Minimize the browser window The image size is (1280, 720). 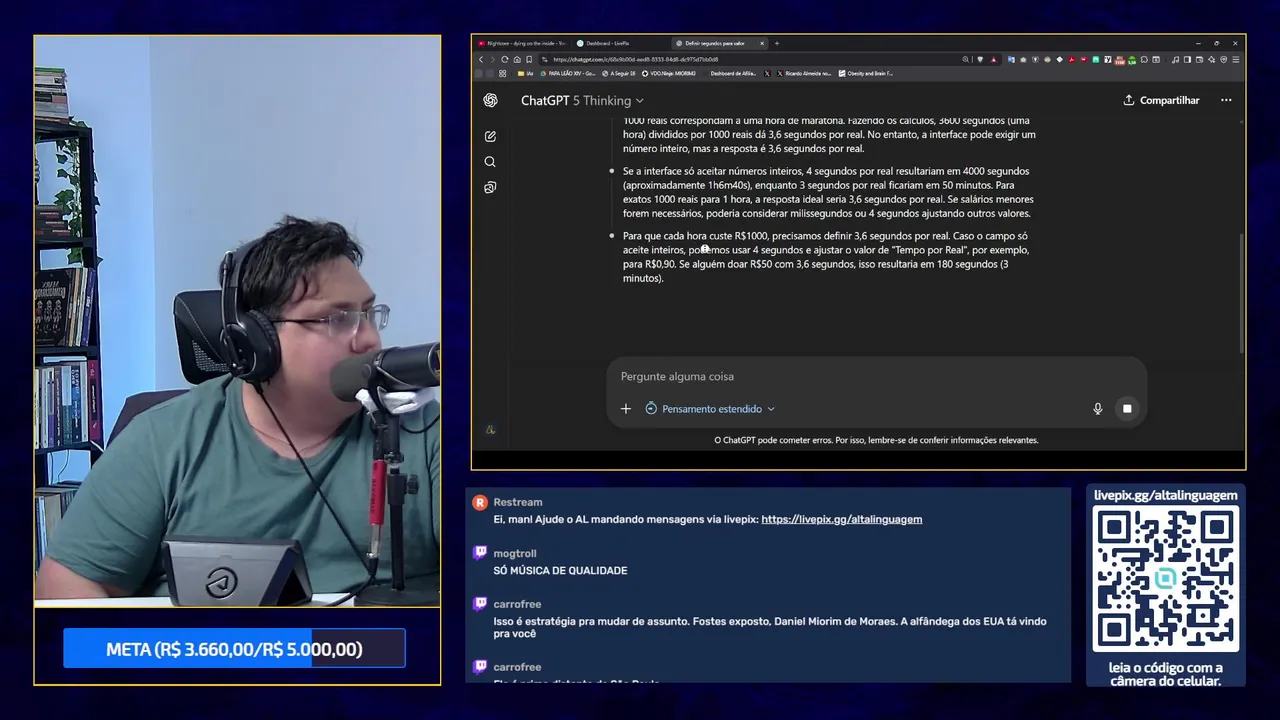click(1198, 43)
